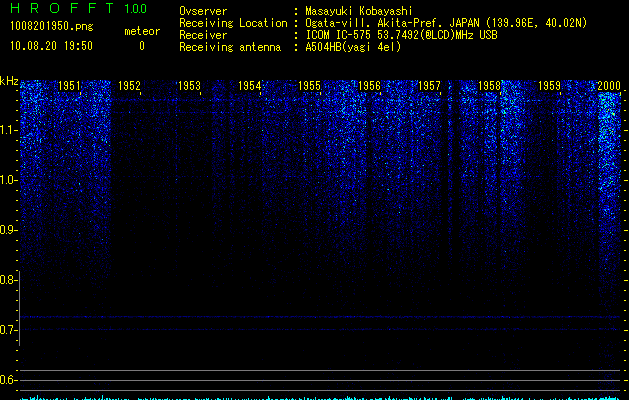
Task: Click the kHz axis unit label
Action: [x=9, y=81]
